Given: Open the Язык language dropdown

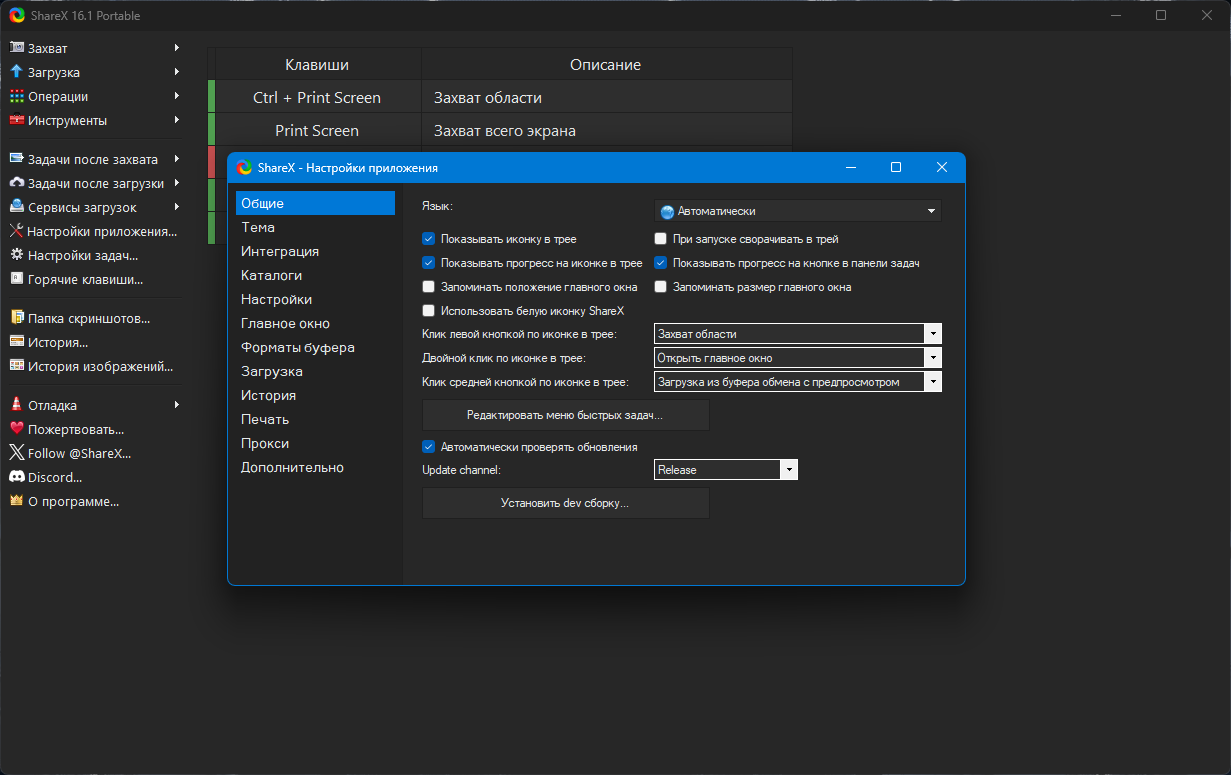Looking at the screenshot, I should click(798, 211).
